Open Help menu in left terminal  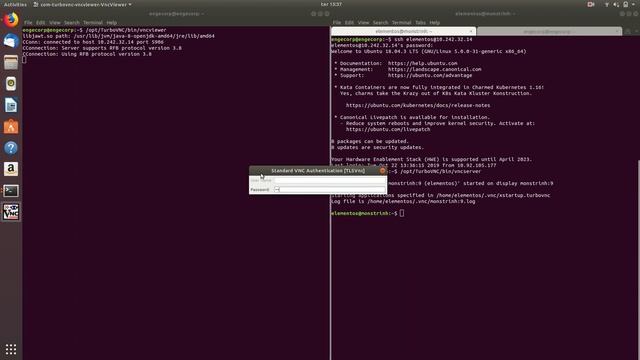click(x=111, y=23)
